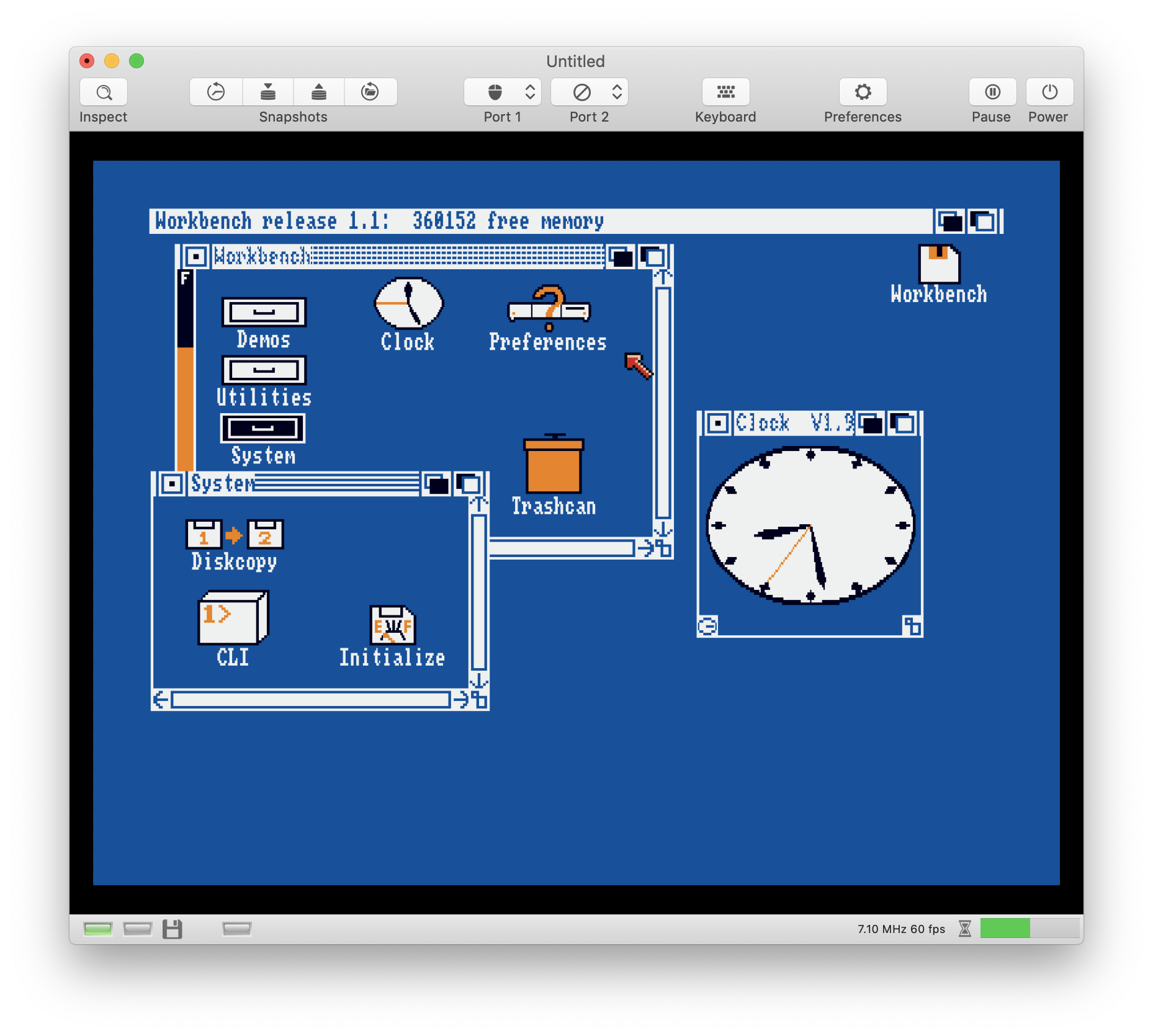Click the Clock window close gadget
This screenshot has height=1036, width=1153.
718,424
